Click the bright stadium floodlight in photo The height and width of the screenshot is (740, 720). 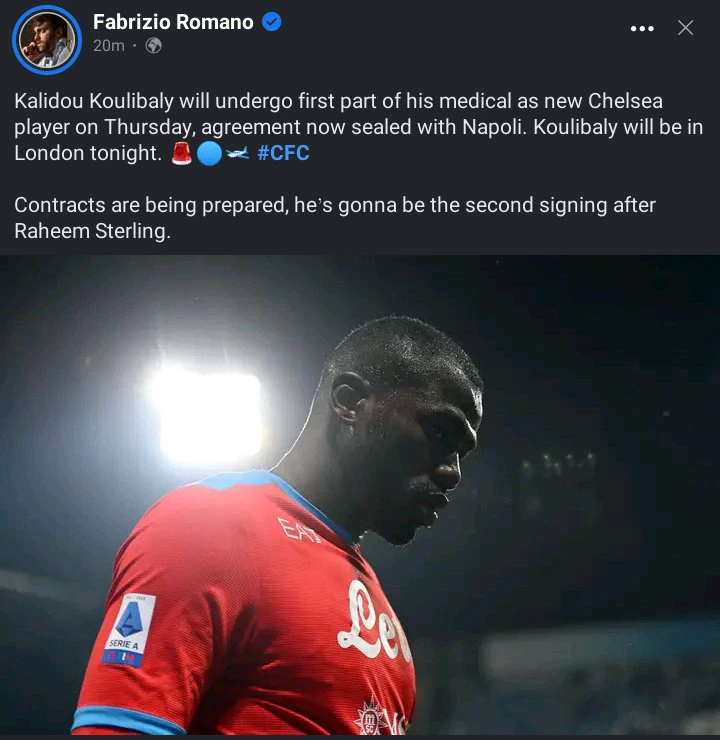pyautogui.click(x=210, y=414)
